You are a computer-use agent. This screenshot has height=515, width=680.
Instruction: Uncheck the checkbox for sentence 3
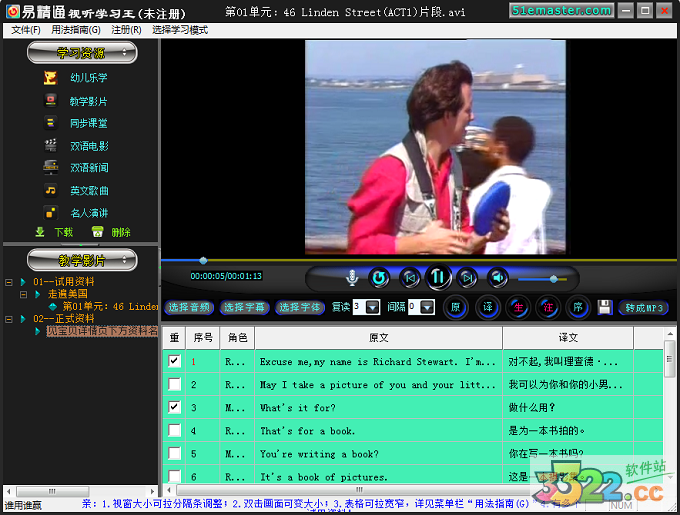coord(174,407)
